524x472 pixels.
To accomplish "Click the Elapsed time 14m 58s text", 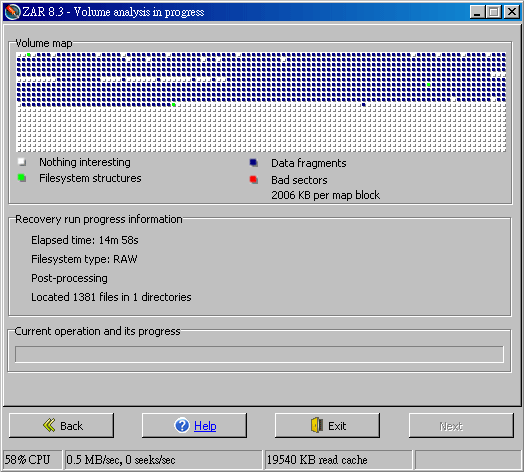I will pyautogui.click(x=85, y=240).
